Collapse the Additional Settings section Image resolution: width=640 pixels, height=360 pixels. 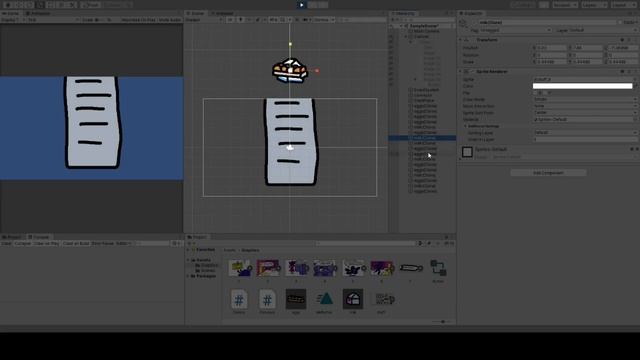(x=466, y=126)
